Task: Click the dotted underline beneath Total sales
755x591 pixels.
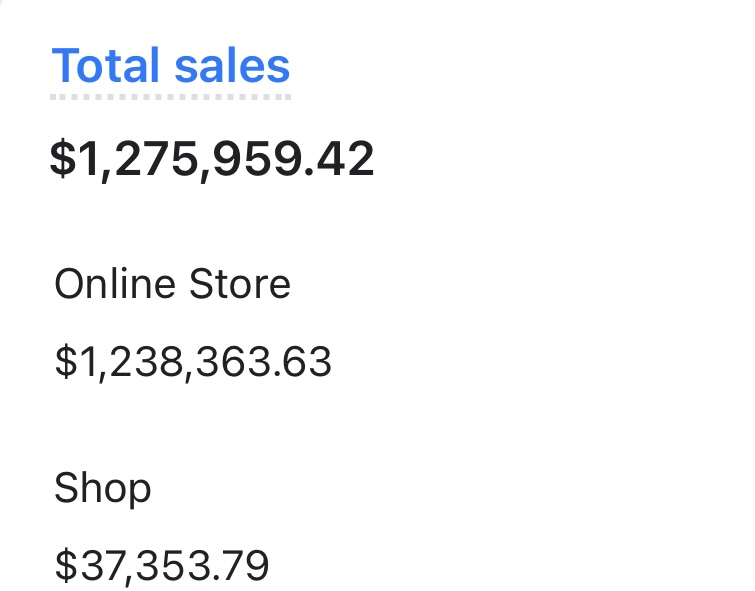Action: coord(171,97)
